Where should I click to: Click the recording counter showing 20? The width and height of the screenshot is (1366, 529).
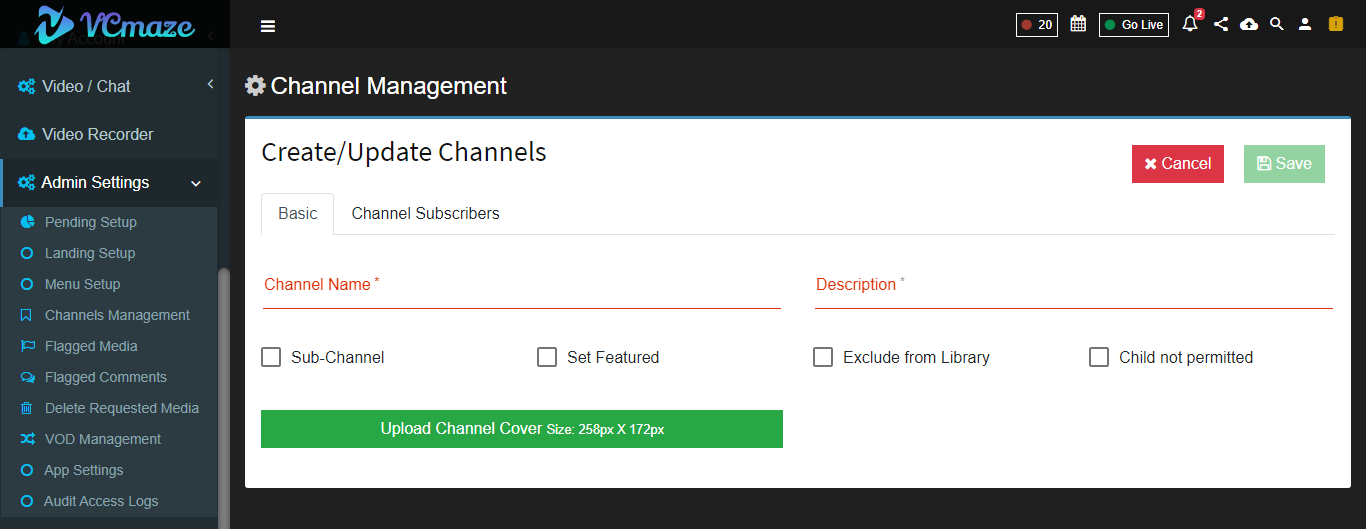[1037, 25]
